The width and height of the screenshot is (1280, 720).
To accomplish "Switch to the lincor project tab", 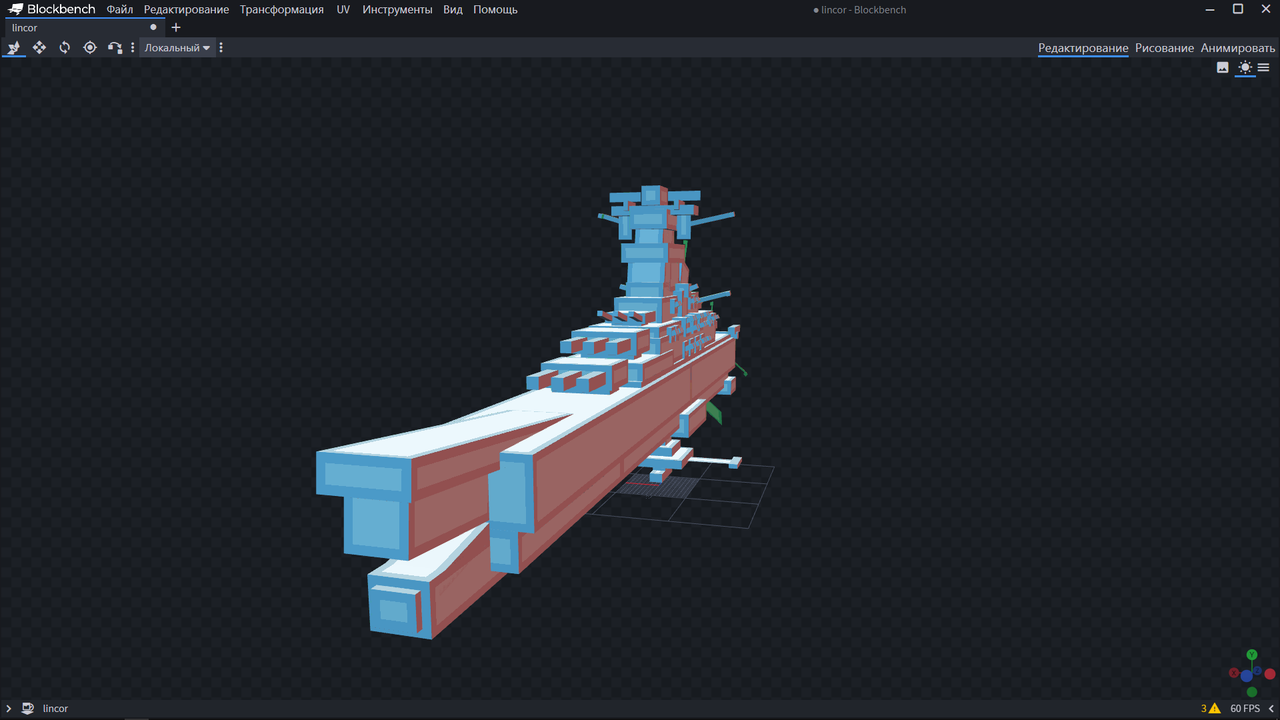I will [x=25, y=28].
